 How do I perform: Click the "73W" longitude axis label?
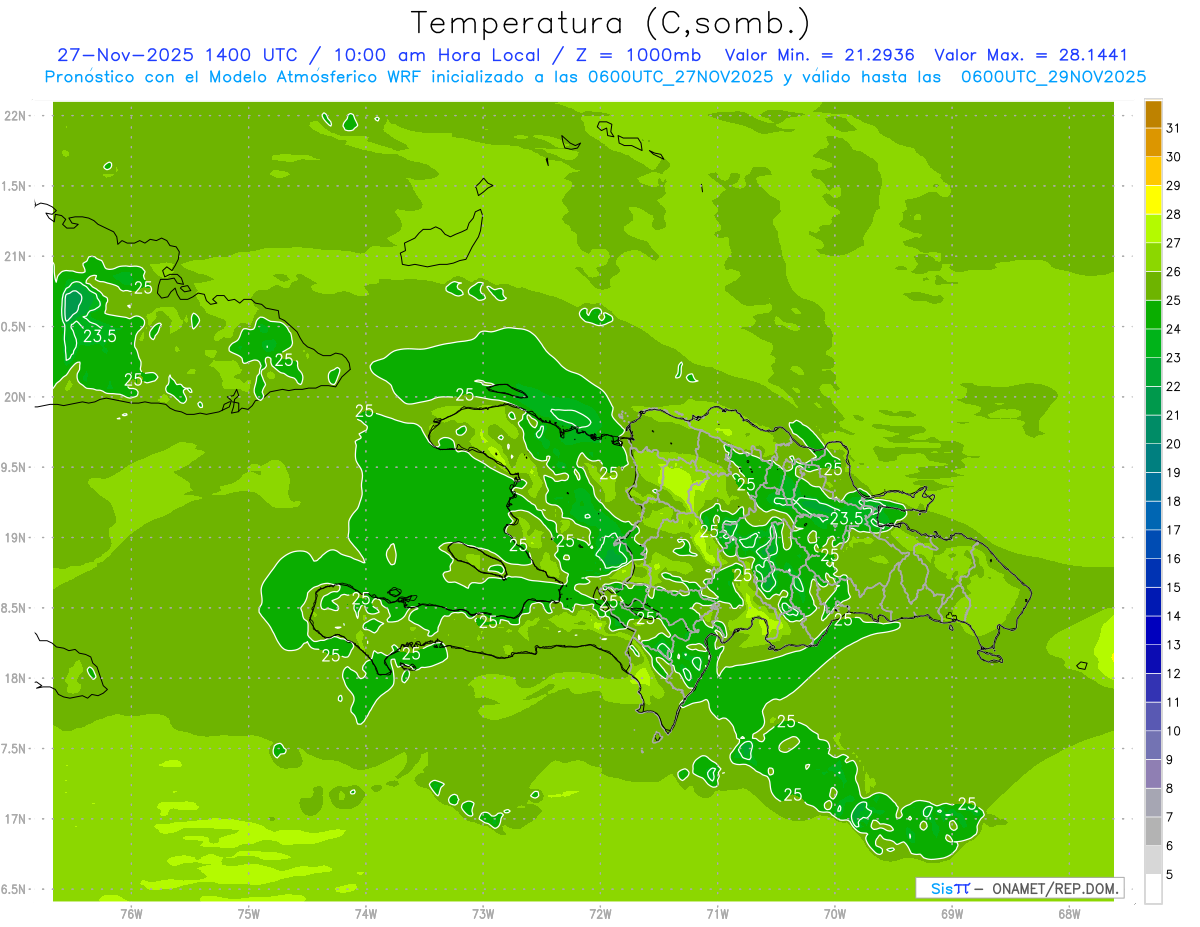(x=483, y=914)
